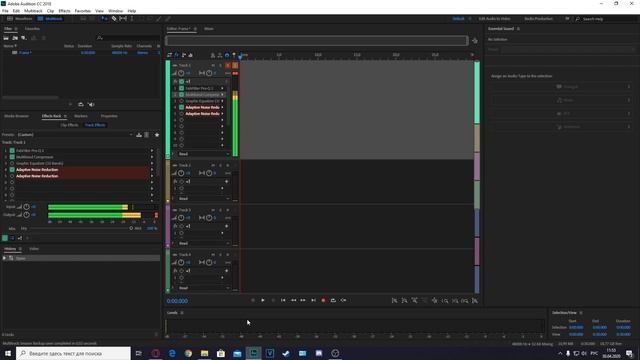640x360 pixels.
Task: Select the Move tool in toolbar
Action: tap(104, 19)
